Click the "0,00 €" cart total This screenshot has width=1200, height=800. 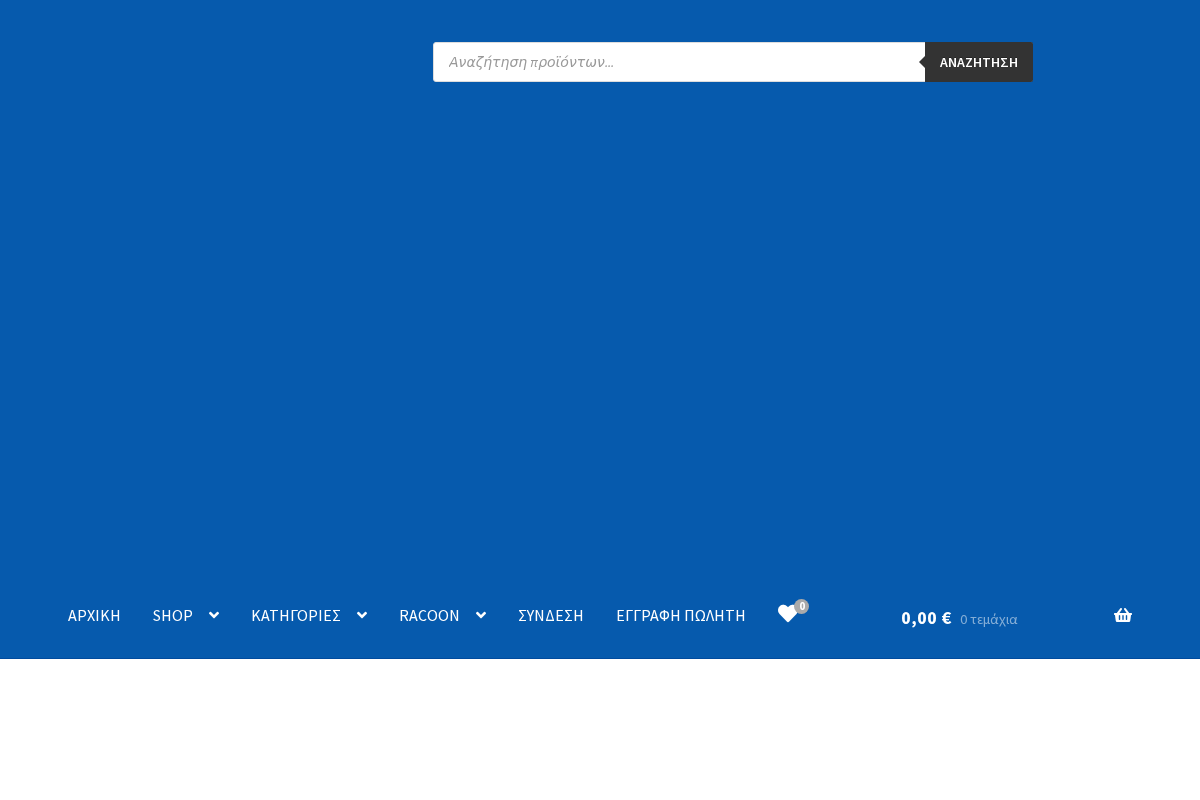pyautogui.click(x=926, y=617)
